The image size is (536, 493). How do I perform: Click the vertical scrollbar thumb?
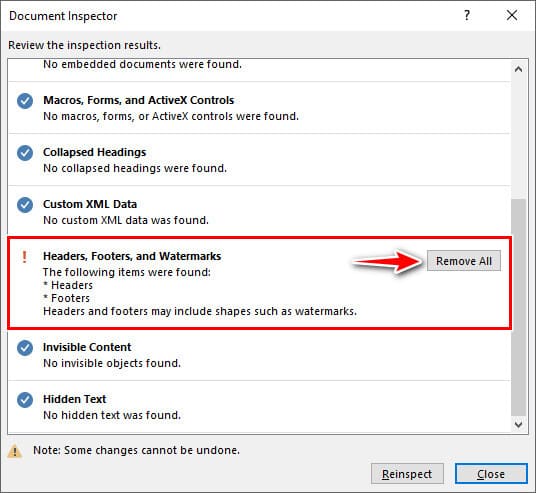[x=519, y=308]
